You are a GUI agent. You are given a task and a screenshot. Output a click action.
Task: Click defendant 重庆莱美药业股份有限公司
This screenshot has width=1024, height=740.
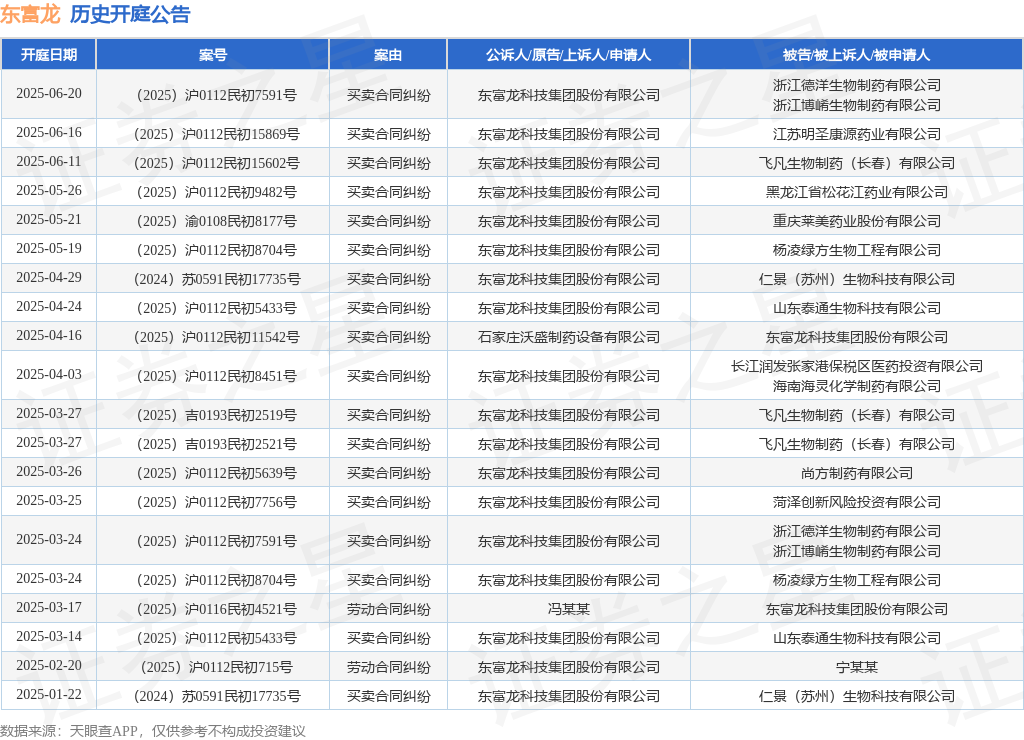857,221
